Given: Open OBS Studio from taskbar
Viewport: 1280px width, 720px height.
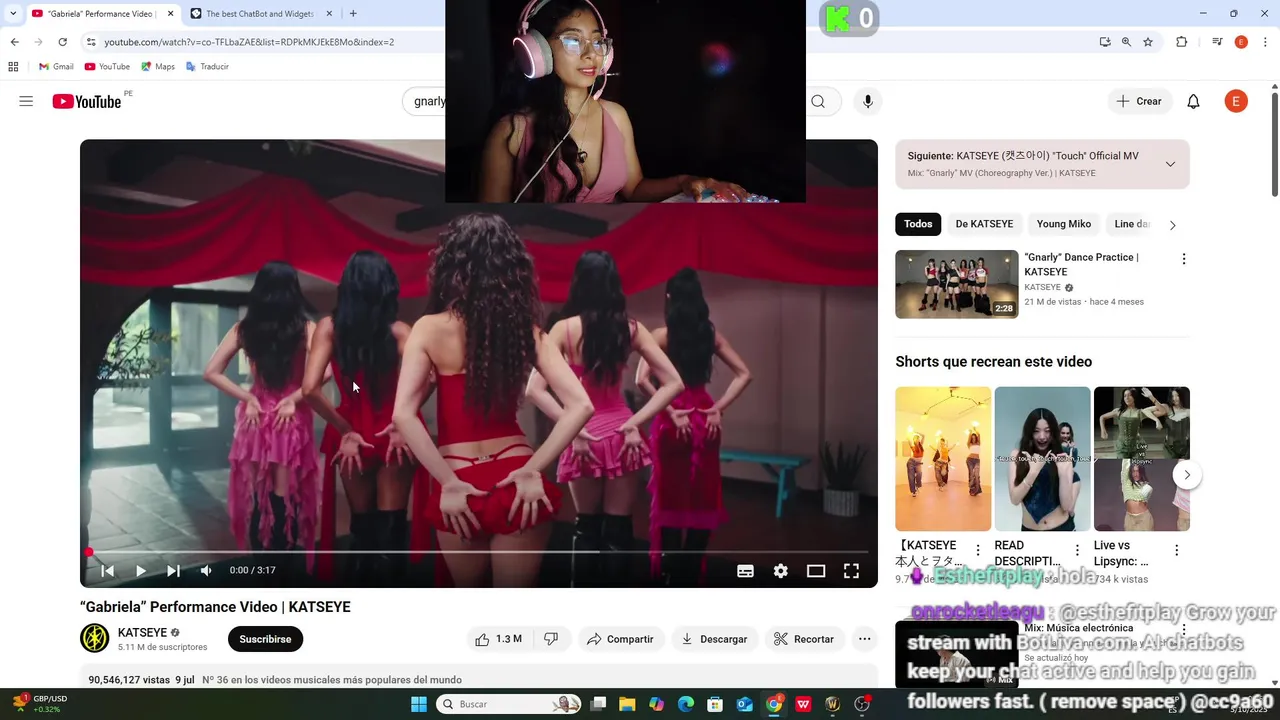Looking at the screenshot, I should pyautogui.click(x=862, y=704).
